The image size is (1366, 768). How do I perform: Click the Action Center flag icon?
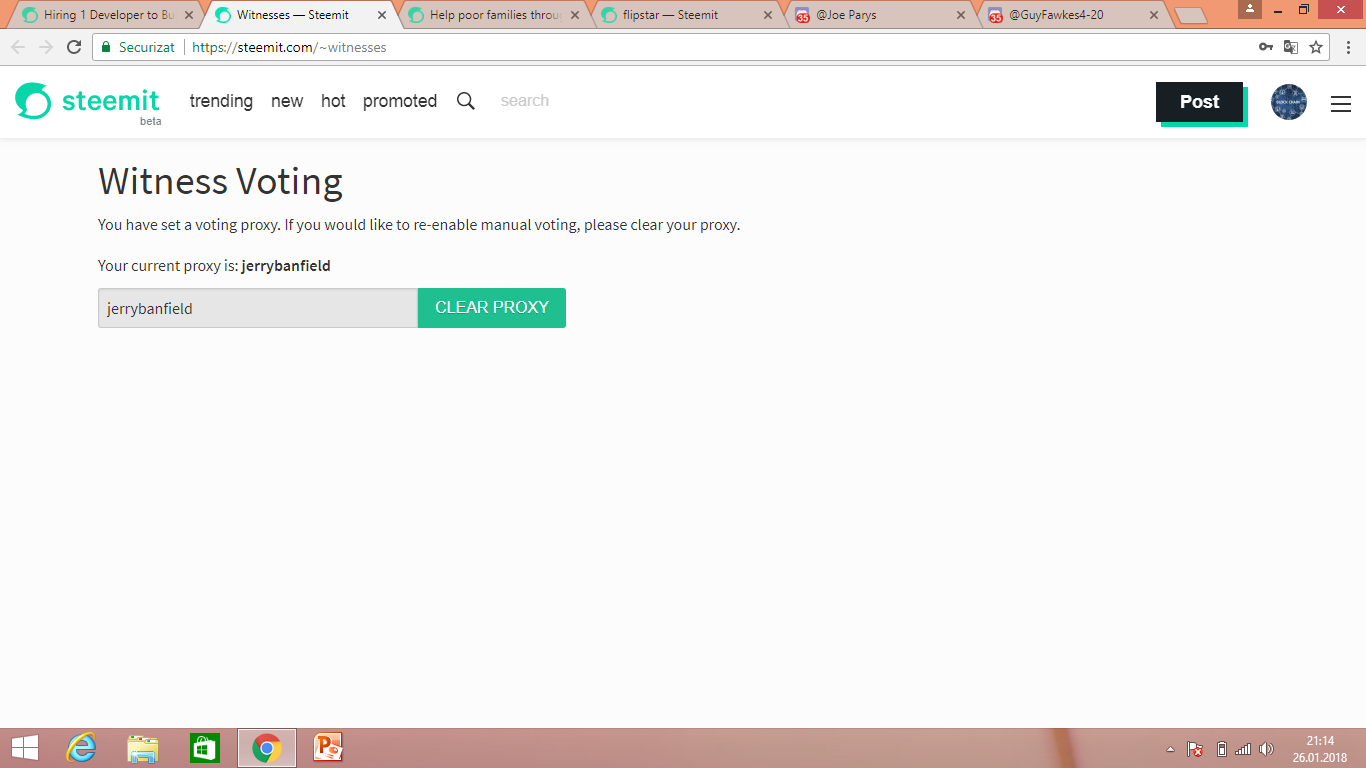[1195, 749]
